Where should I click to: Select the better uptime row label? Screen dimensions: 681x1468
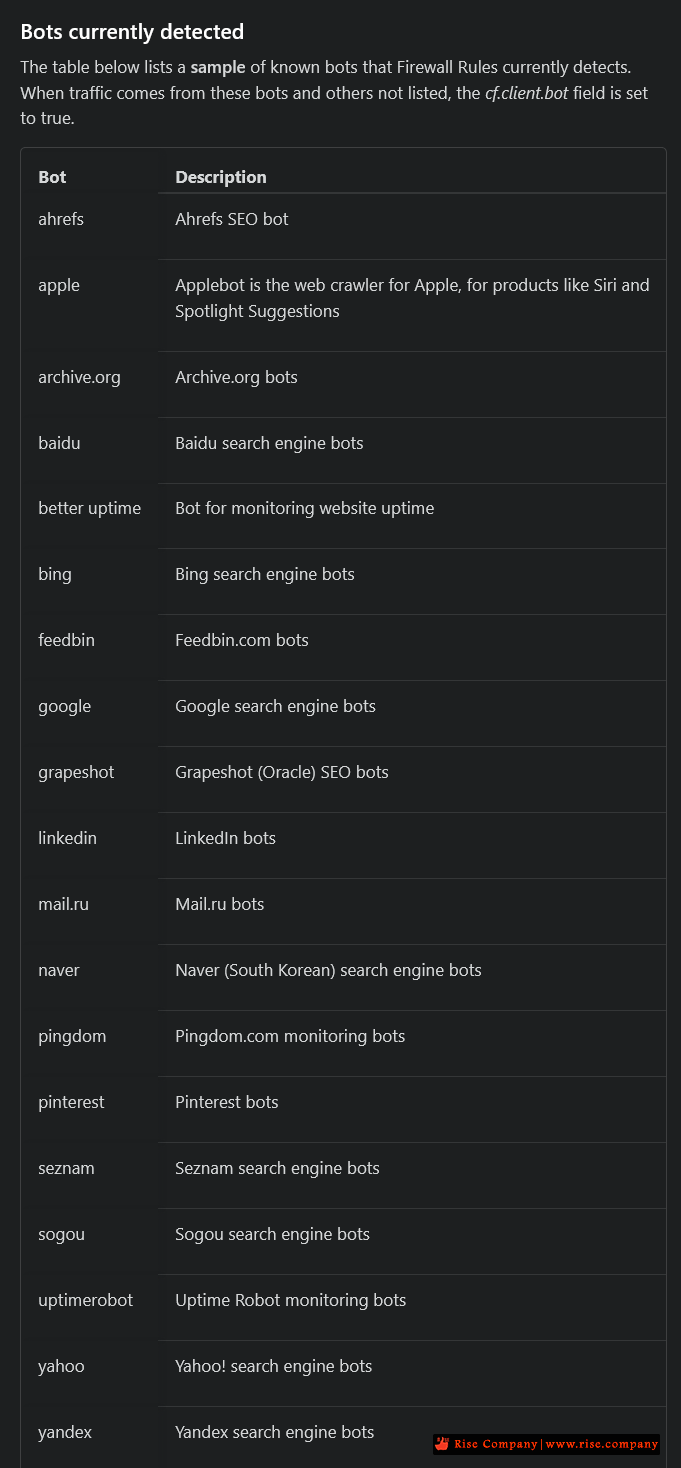(x=90, y=508)
